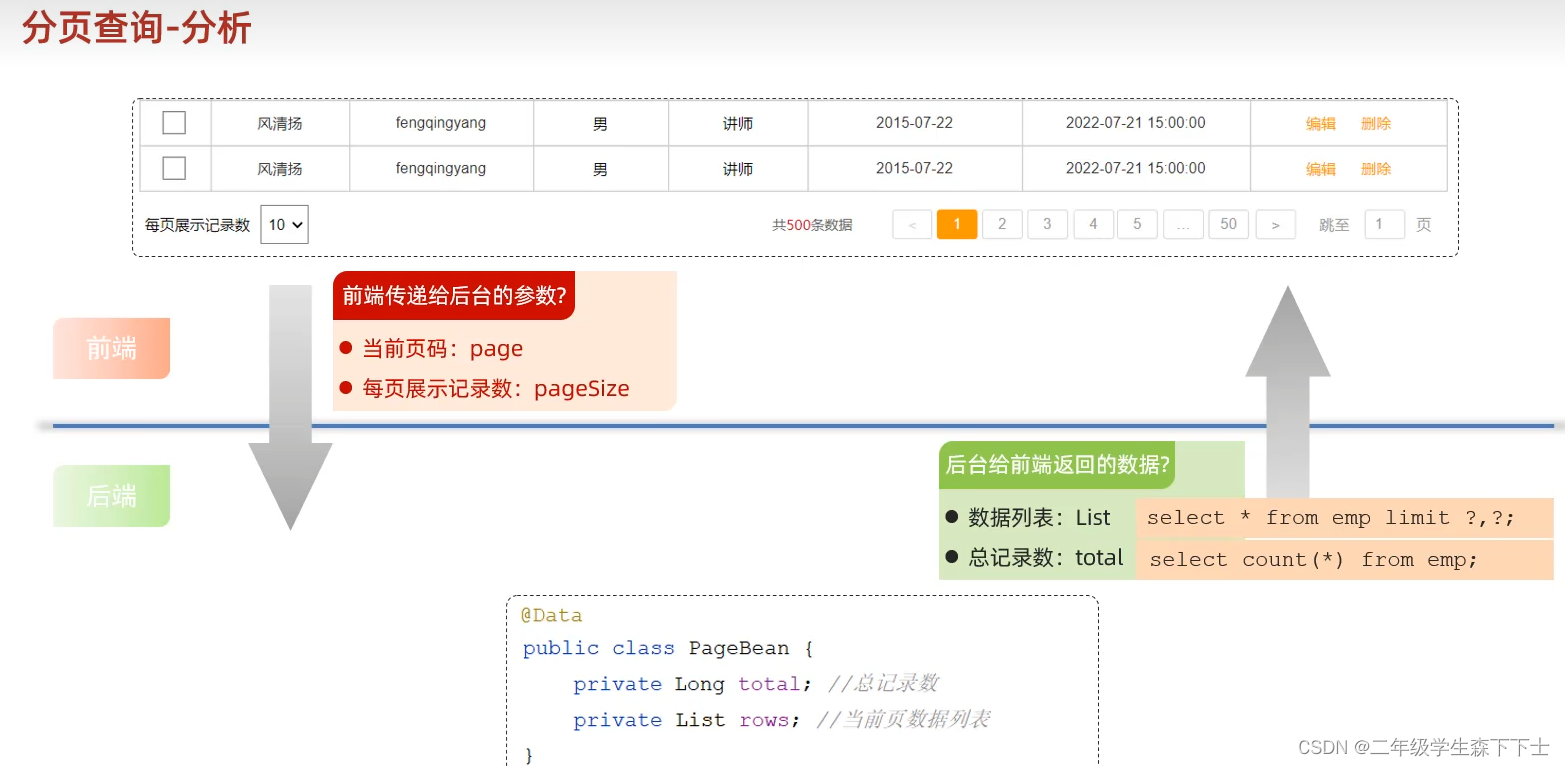Jump to page 3 in pagination
This screenshot has width=1565, height=766.
coord(1047,224)
